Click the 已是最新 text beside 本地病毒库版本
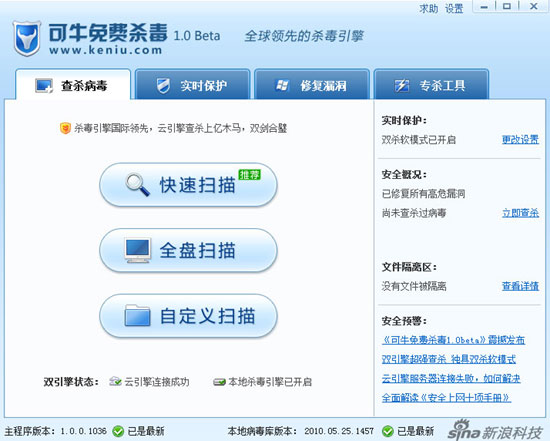The width and height of the screenshot is (550, 441). 415,431
